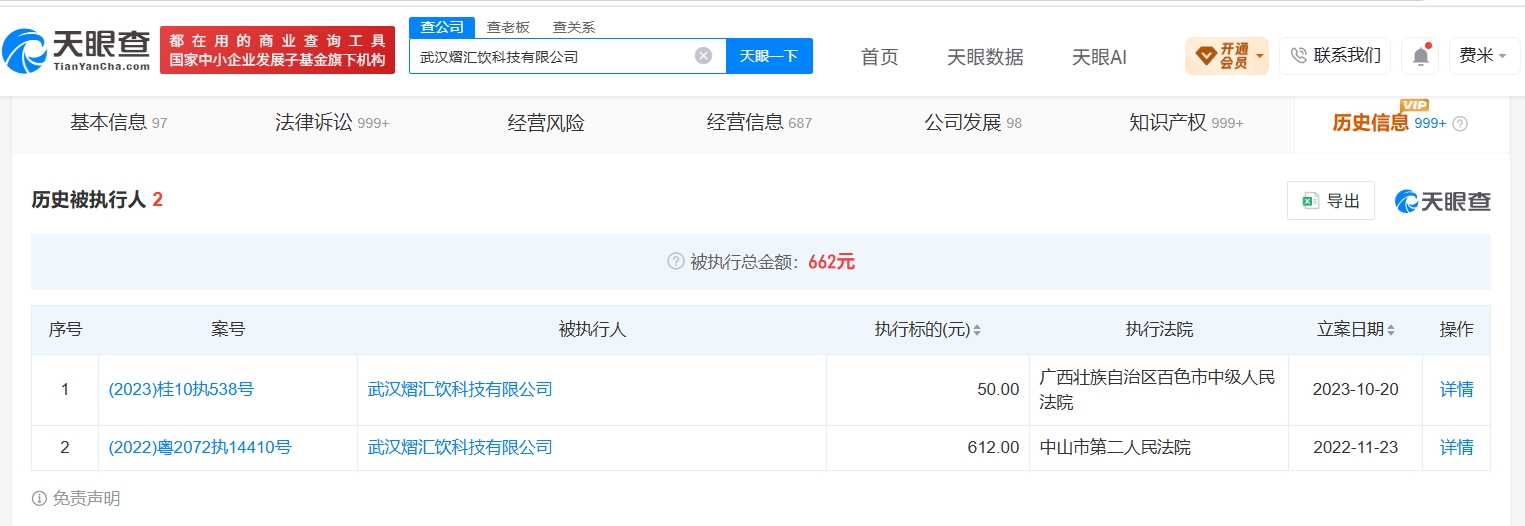This screenshot has height=526, width=1525.
Task: Click 广西壮族自治区百色市中级人民法院 court cell
Action: coord(1157,389)
